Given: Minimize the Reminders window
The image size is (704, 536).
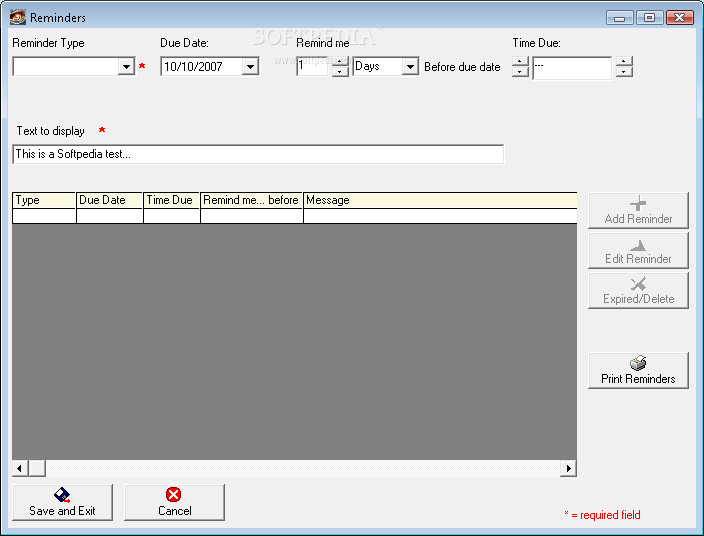Looking at the screenshot, I should (620, 18).
